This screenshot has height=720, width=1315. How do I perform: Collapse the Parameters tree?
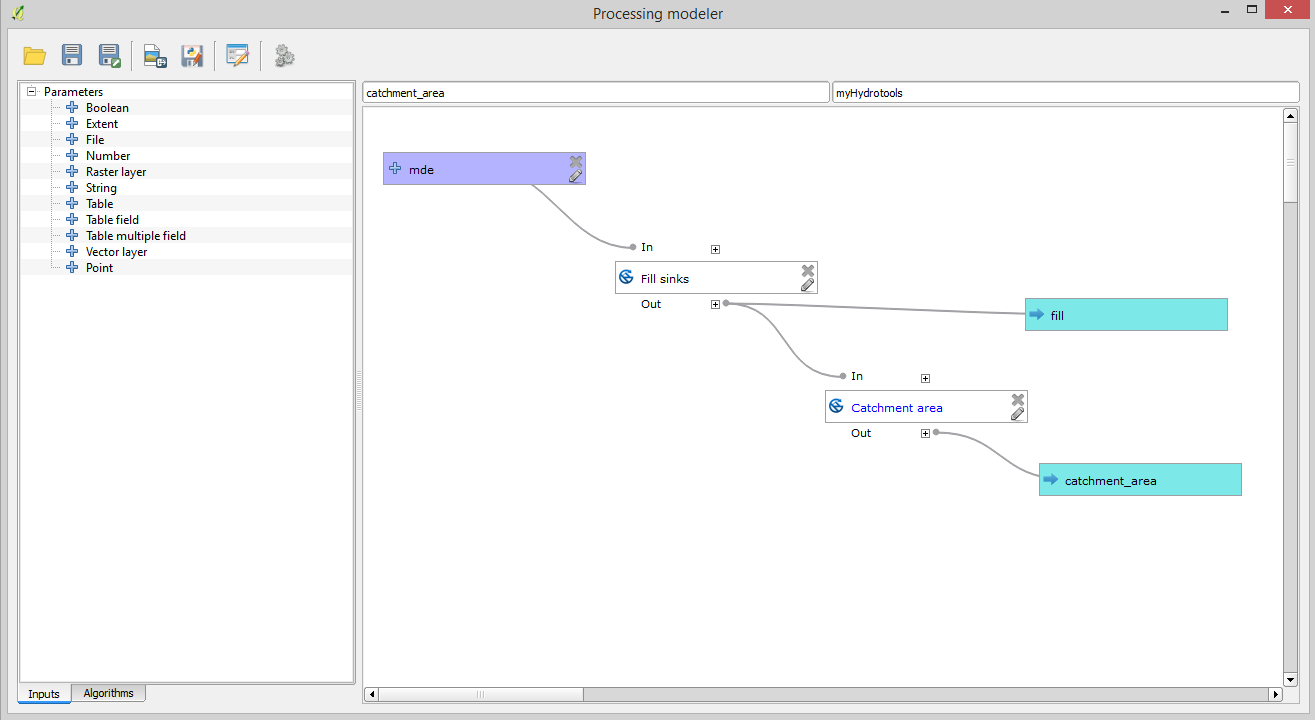tap(32, 91)
